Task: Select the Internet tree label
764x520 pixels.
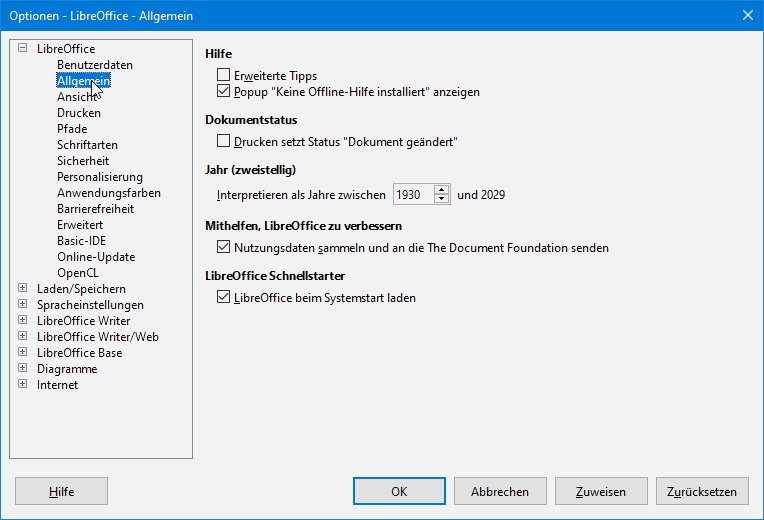Action: (x=57, y=385)
